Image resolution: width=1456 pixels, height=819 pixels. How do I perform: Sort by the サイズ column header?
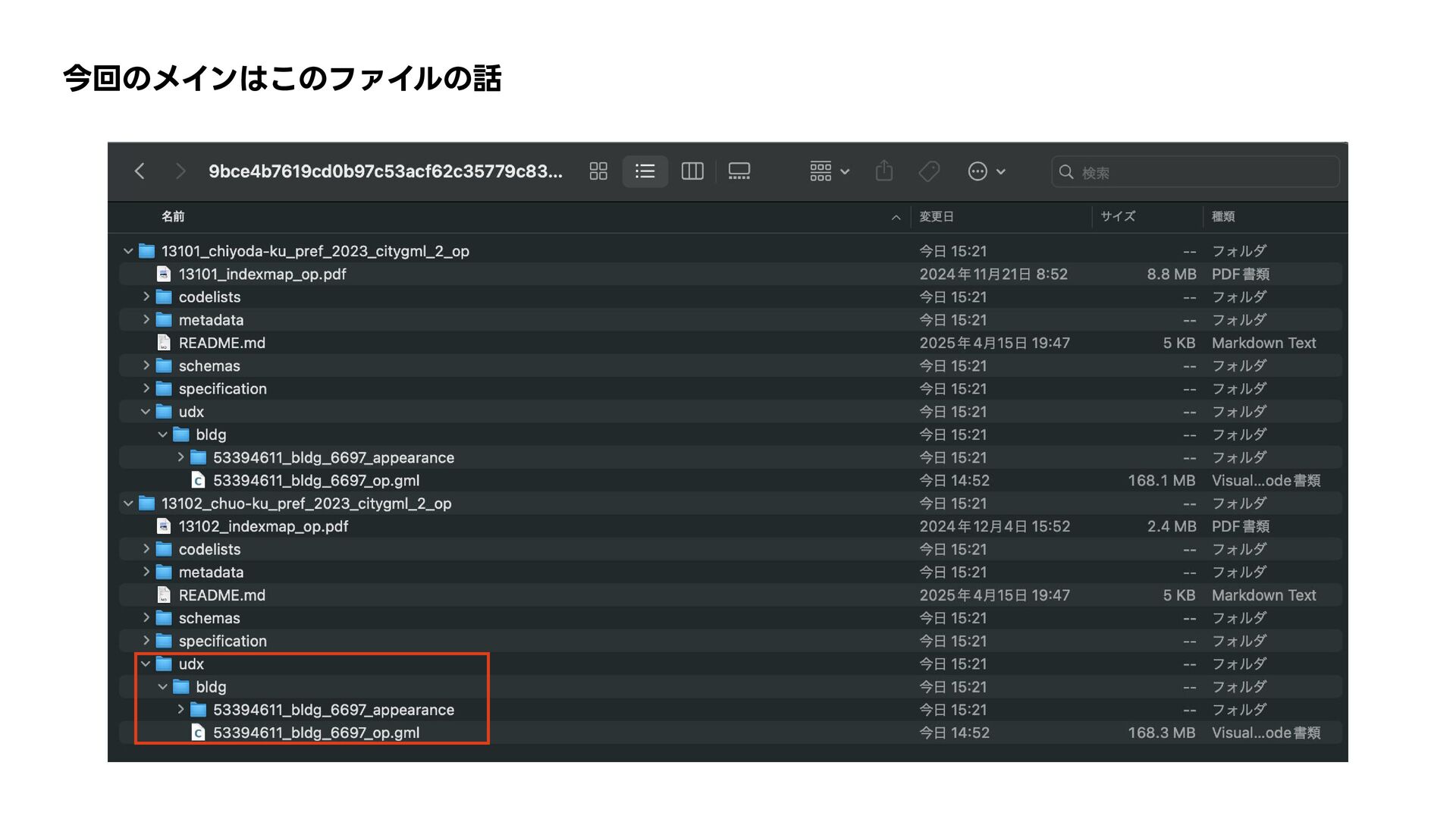point(1118,217)
